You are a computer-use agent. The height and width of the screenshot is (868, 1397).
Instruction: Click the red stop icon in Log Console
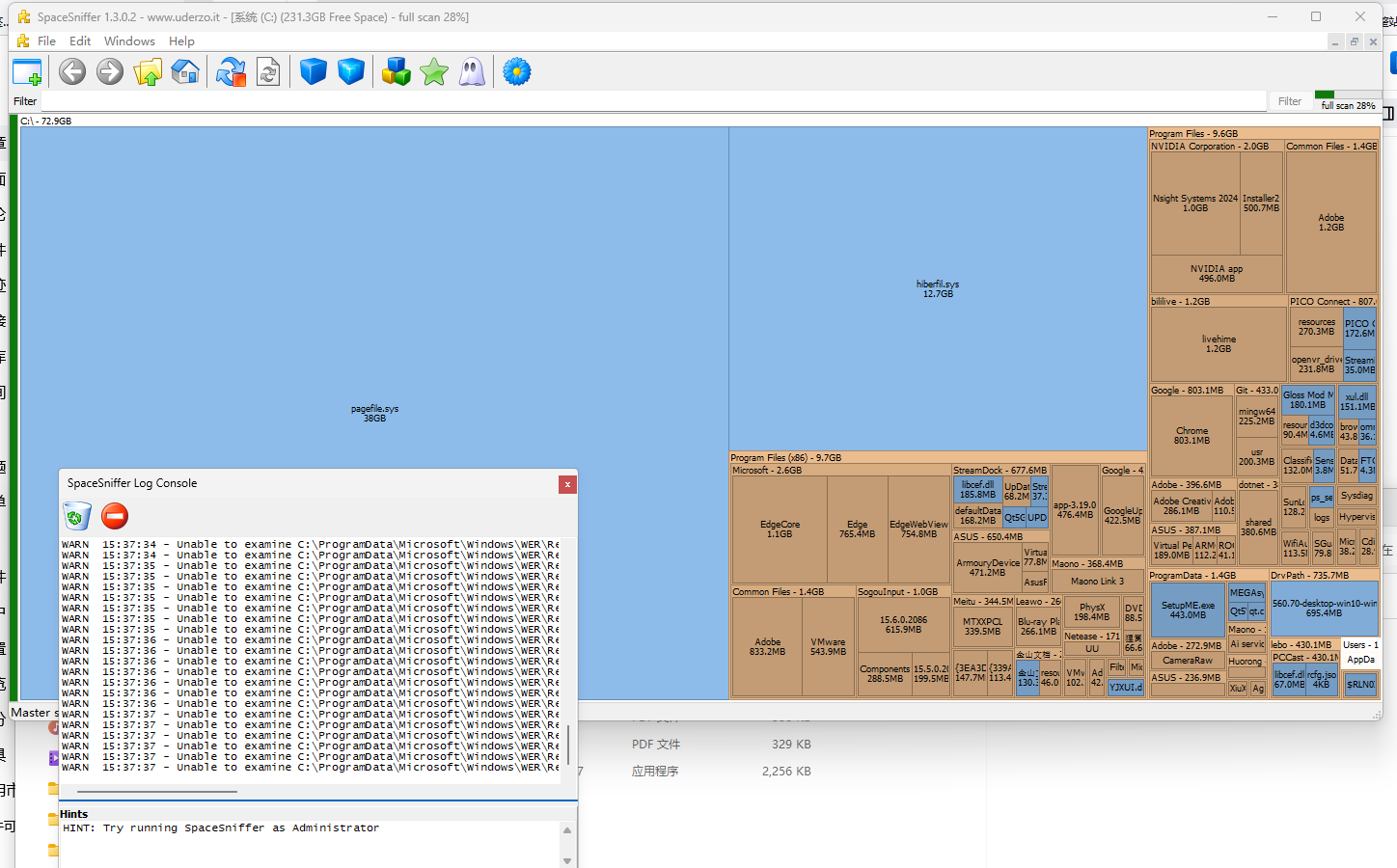(115, 516)
